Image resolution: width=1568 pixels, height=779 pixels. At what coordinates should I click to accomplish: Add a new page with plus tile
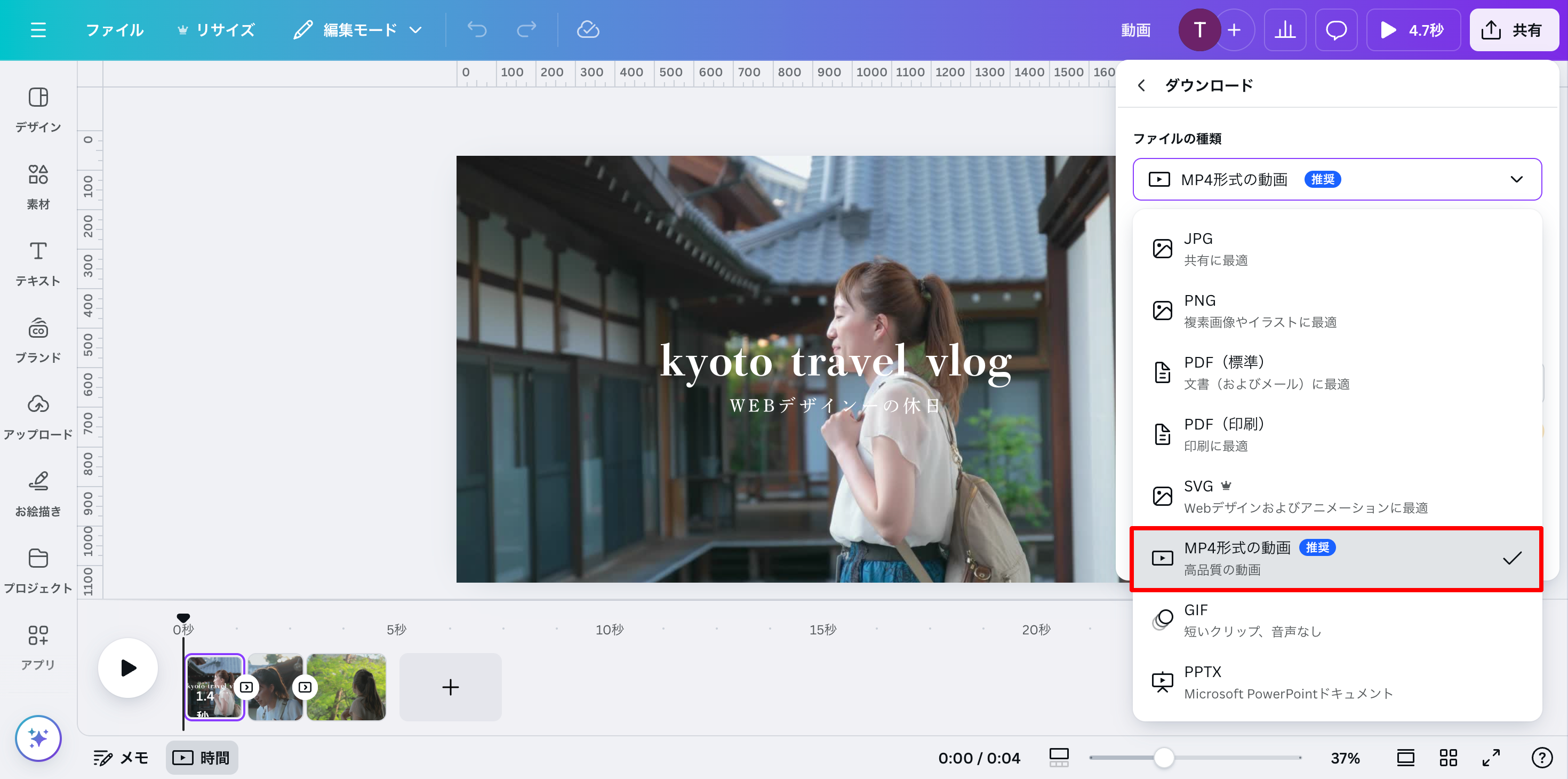451,687
